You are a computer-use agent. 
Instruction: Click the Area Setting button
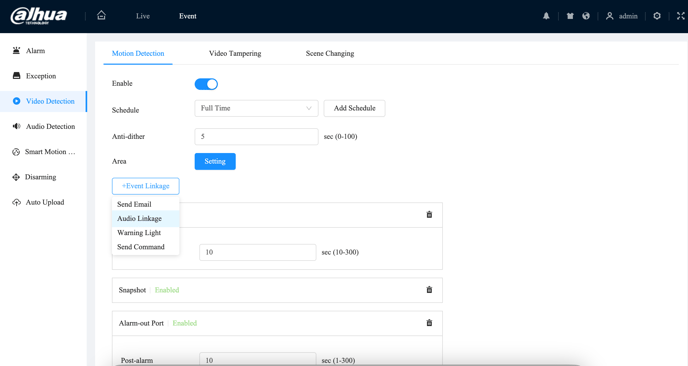click(x=215, y=161)
